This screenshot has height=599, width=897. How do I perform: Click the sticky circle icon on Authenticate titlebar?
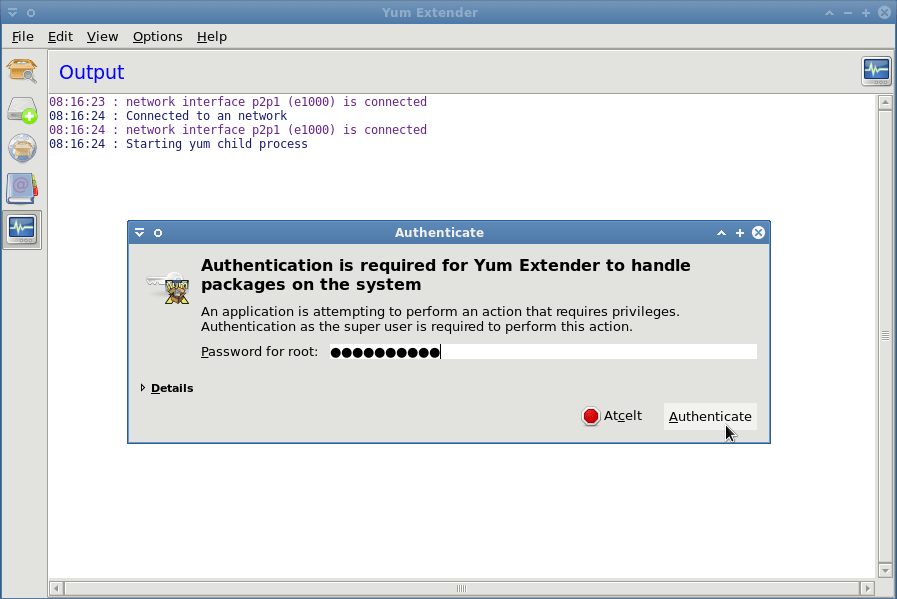(x=158, y=233)
